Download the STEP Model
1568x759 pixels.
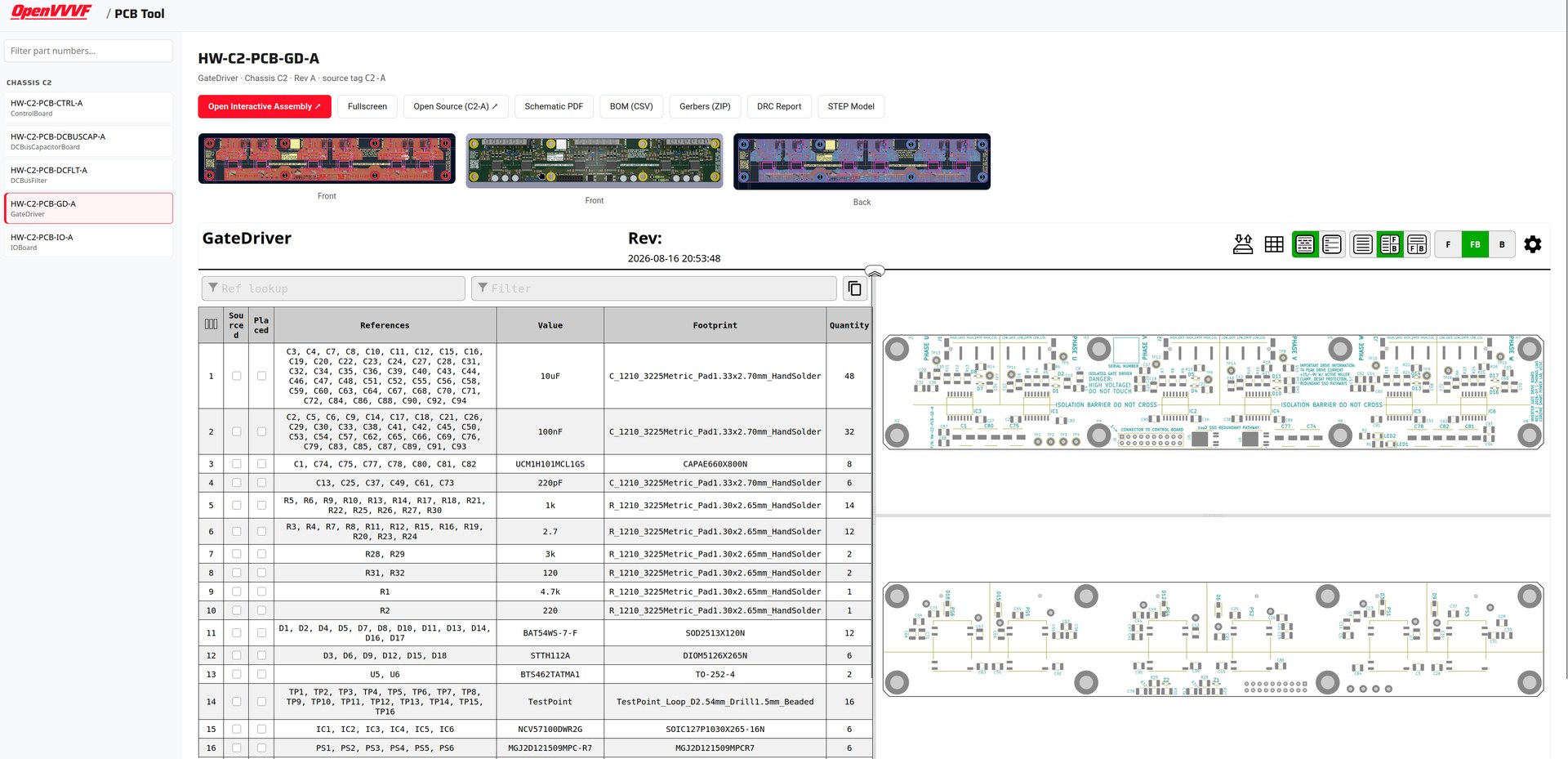851,106
